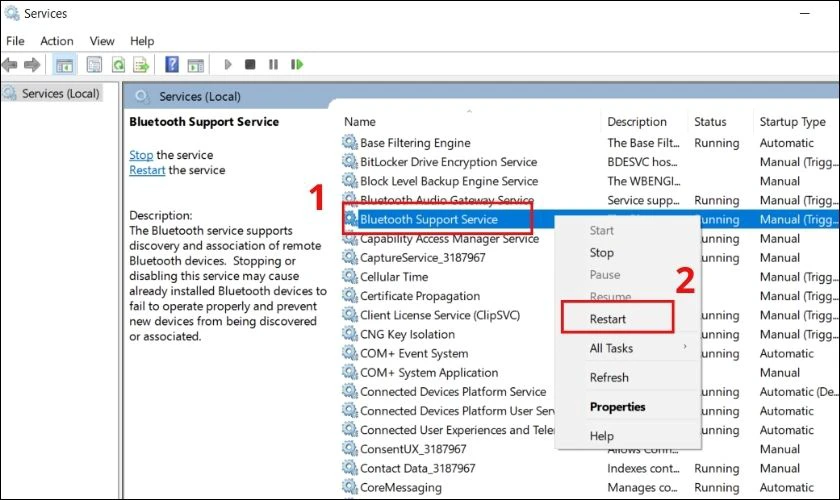840x500 pixels.
Task: Select the Client License Service (ClipSVC) row
Action: [x=589, y=315]
